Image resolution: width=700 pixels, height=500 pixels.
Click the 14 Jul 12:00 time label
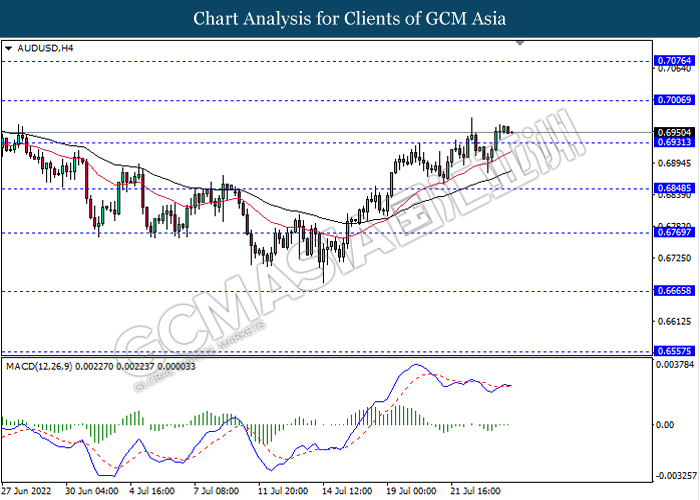tap(347, 491)
